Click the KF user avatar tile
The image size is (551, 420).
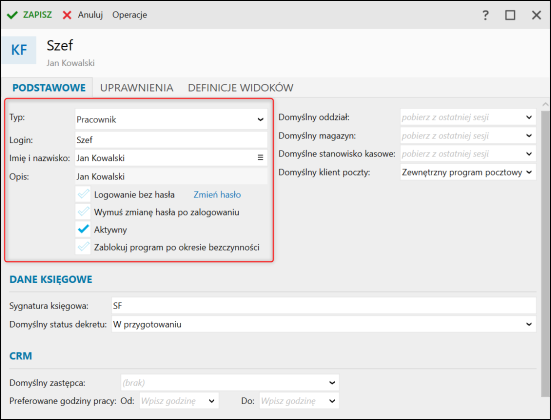(x=19, y=50)
